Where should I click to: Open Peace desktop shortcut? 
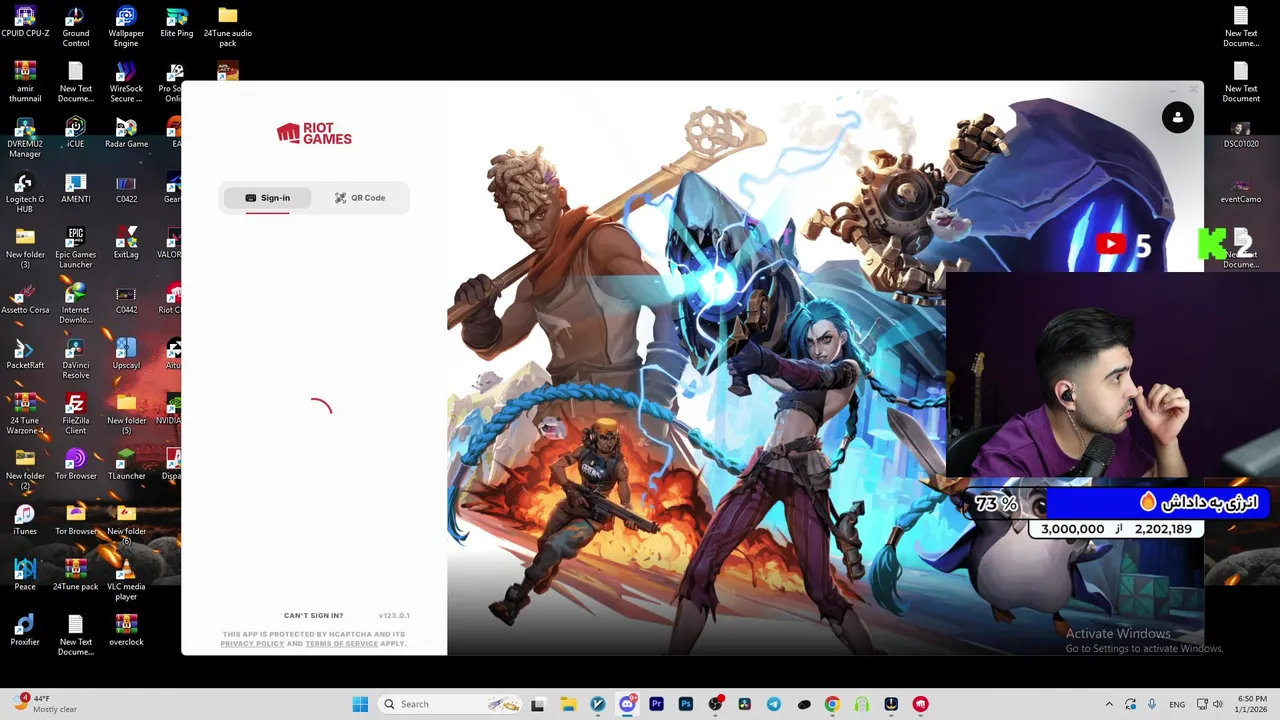[x=25, y=575]
